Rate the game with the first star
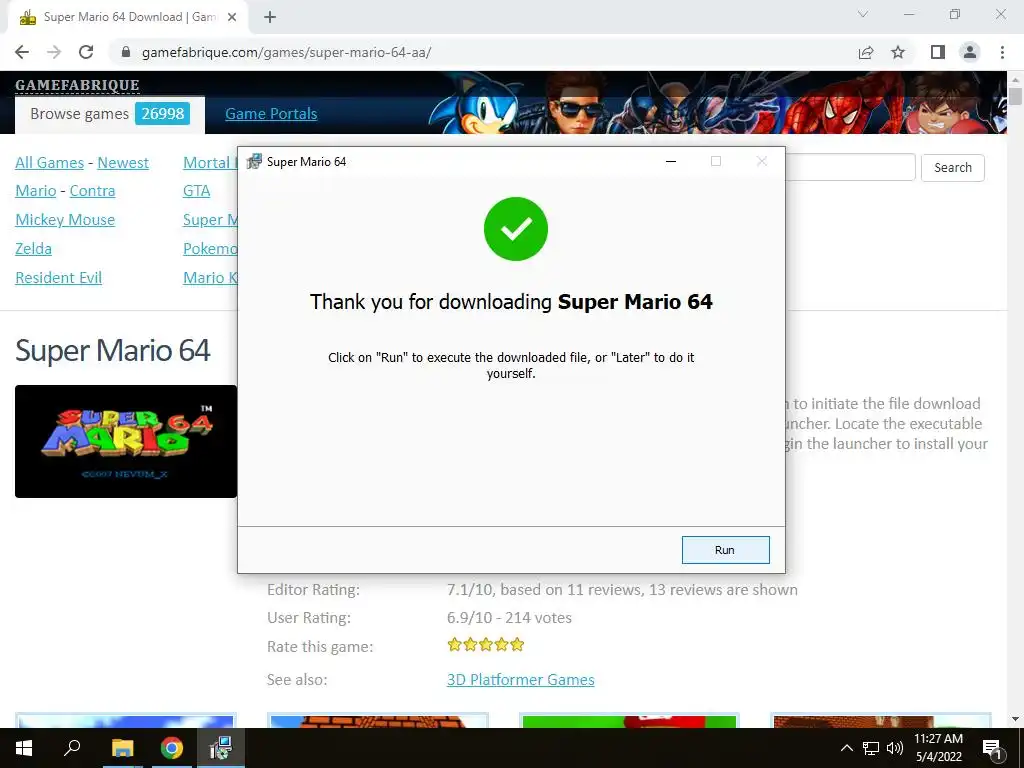Screen dimensions: 1024x768 pyautogui.click(x=455, y=645)
